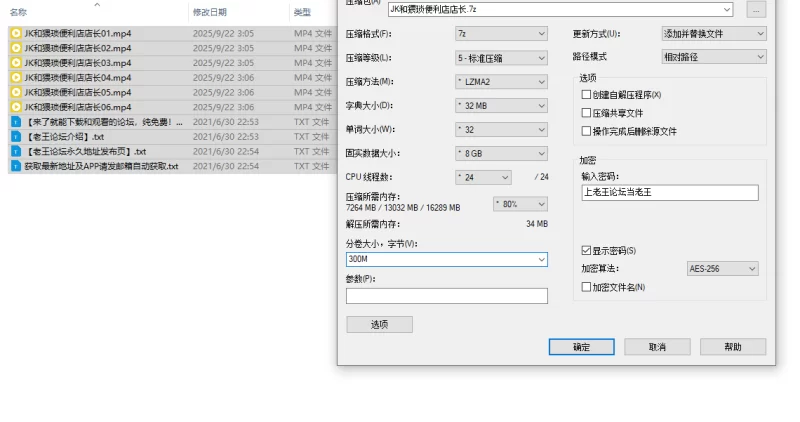Open the 压缩格式 dropdown showing 7z
This screenshot has height=422, width=800.
[x=501, y=33]
